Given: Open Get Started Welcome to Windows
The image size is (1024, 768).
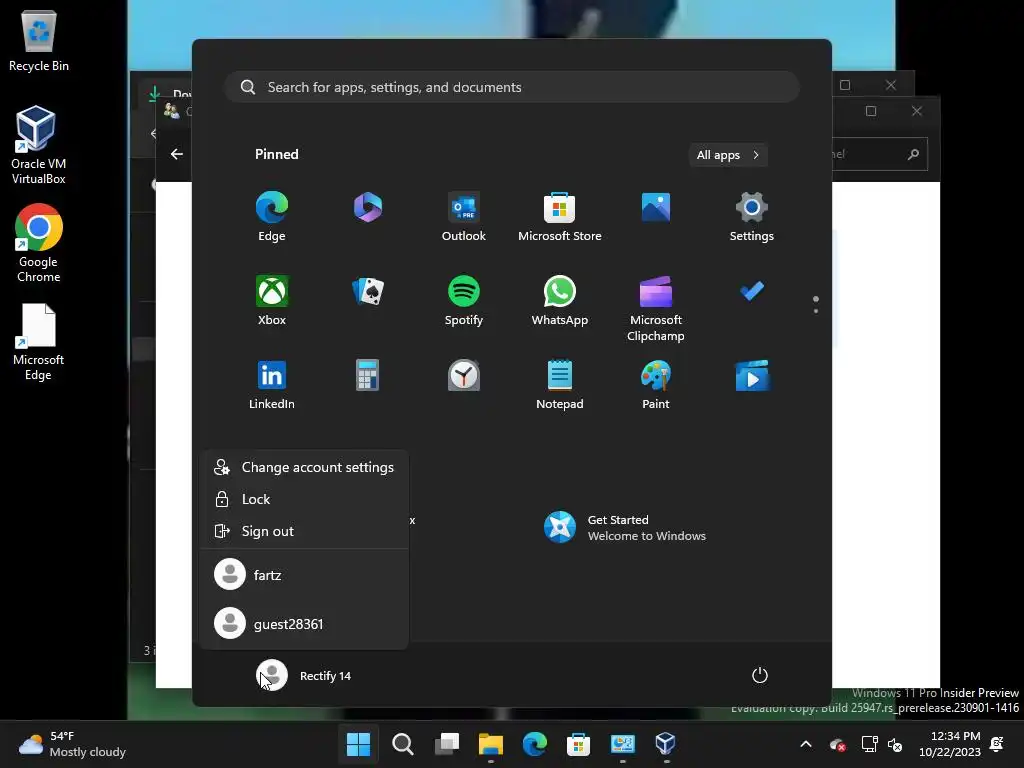Looking at the screenshot, I should tap(625, 528).
